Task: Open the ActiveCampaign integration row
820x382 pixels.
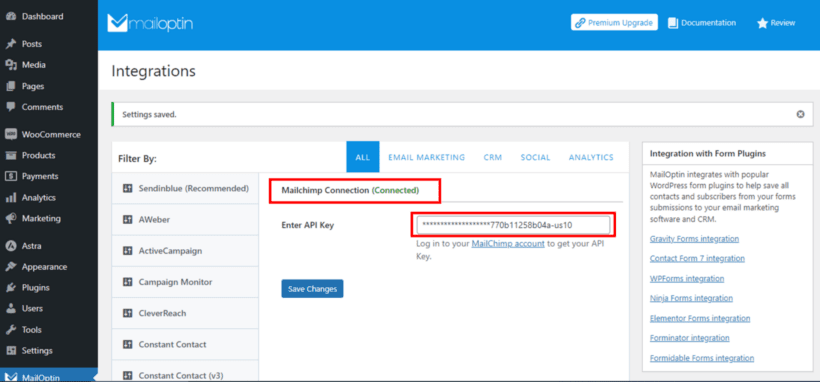Action: pos(185,251)
